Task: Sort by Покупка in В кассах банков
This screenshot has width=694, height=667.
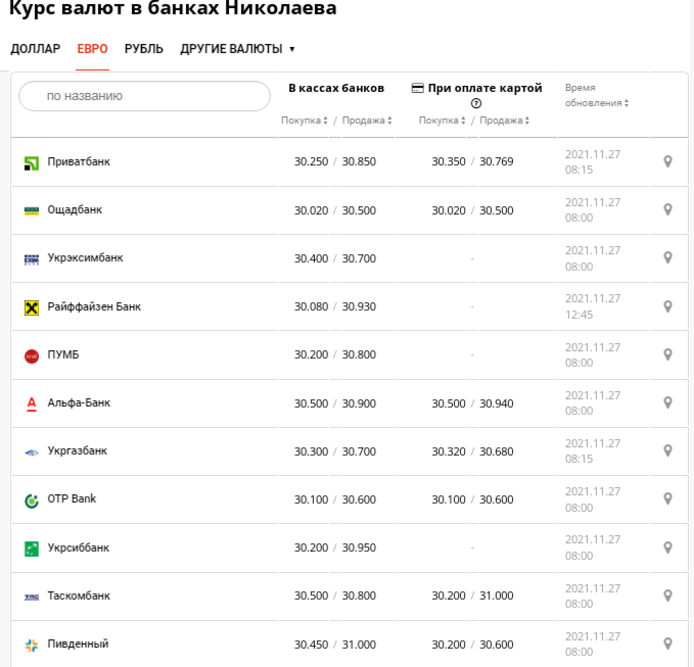Action: click(304, 120)
